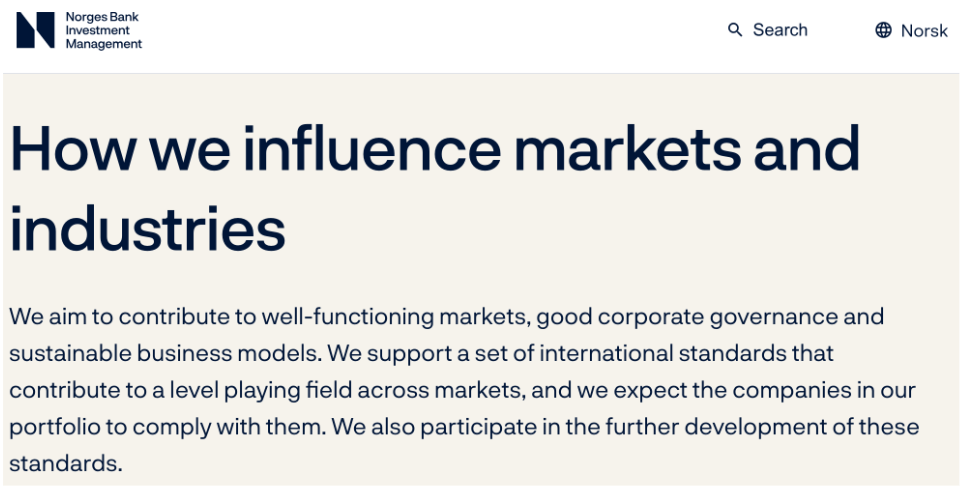The width and height of the screenshot is (963, 487).
Task: Click the paragraph line starting 'We aim to contribute'
Action: pos(446,317)
